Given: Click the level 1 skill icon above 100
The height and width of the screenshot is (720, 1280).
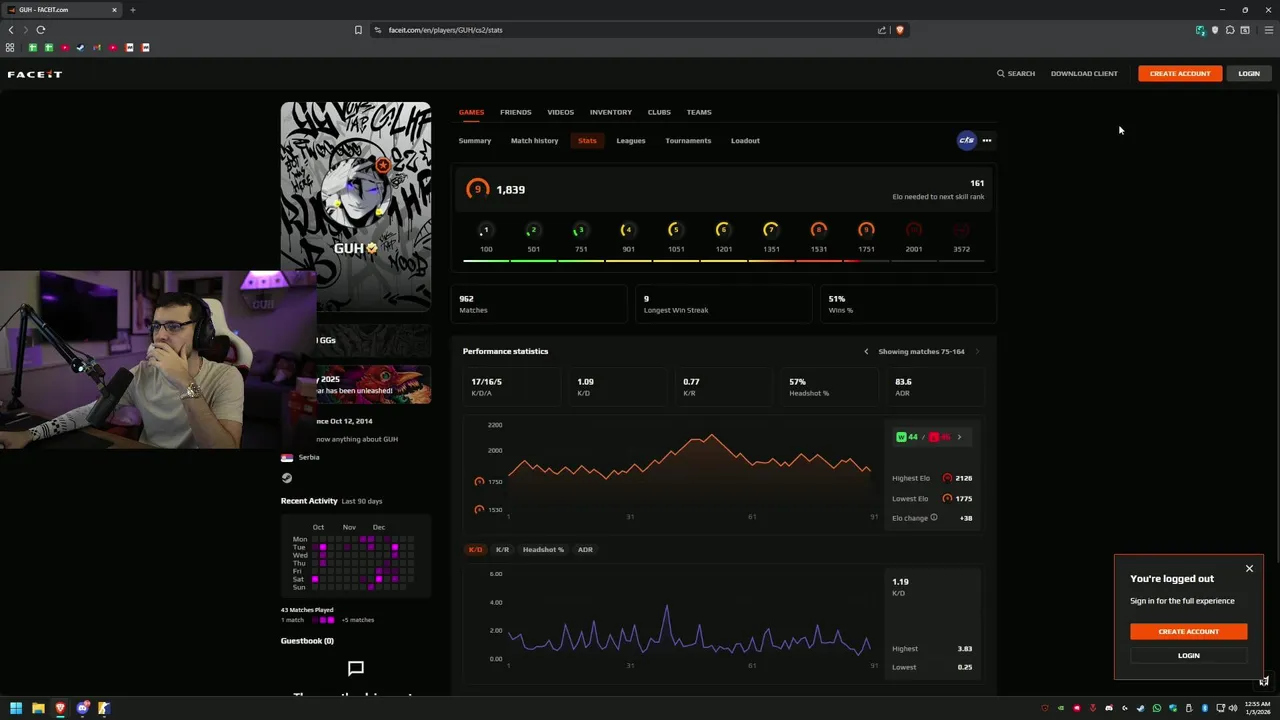Looking at the screenshot, I should coord(485,230).
